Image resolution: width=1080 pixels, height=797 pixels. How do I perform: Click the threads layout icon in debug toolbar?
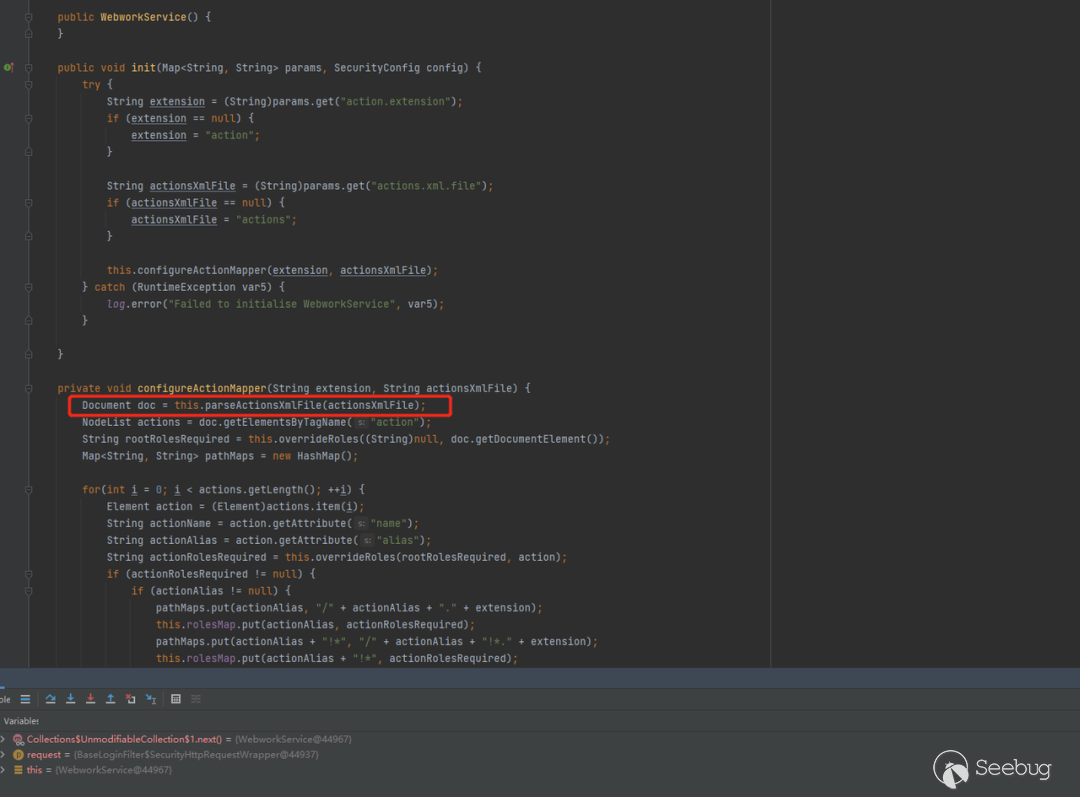point(25,699)
